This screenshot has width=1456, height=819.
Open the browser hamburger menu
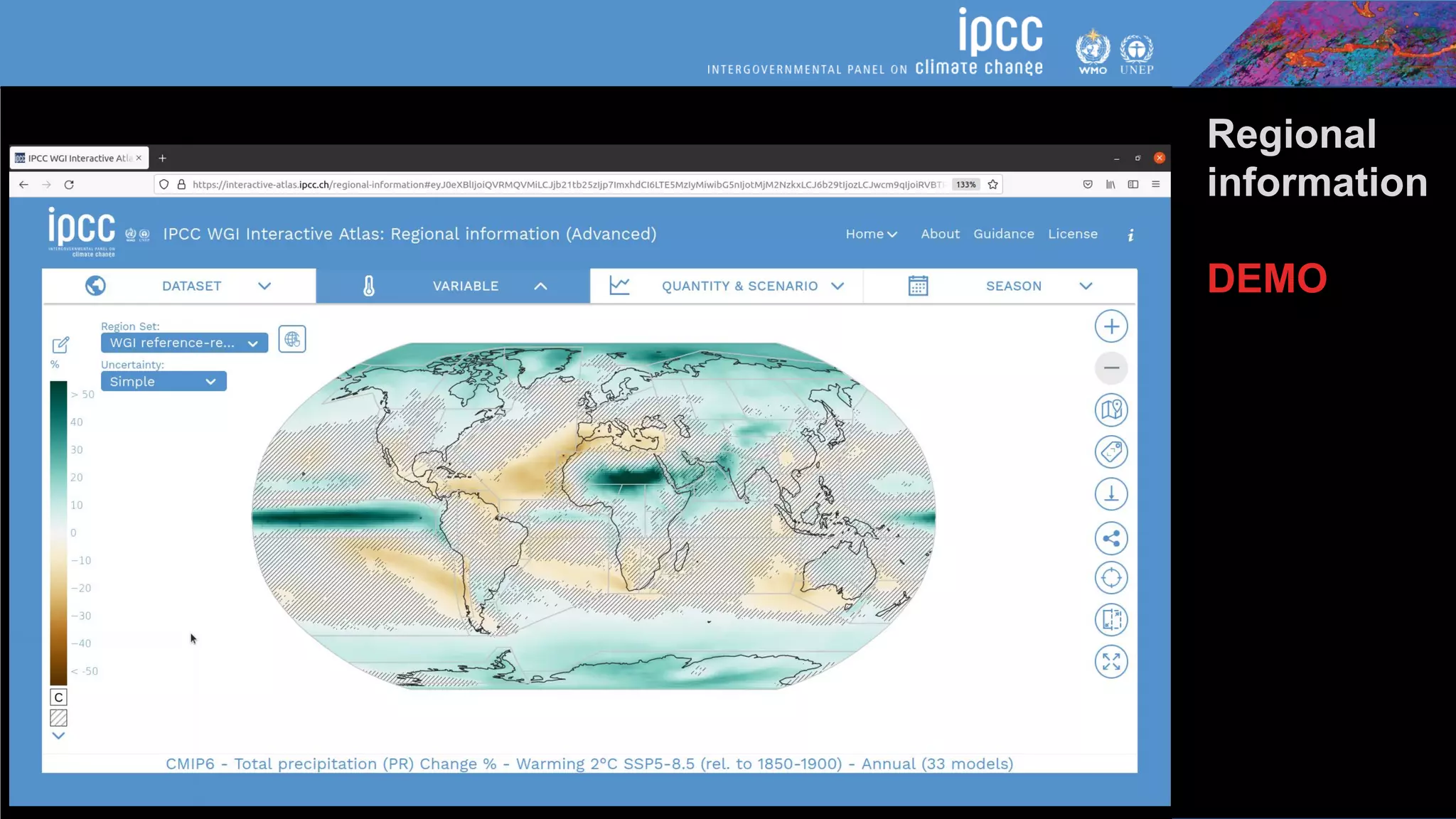click(x=1156, y=185)
